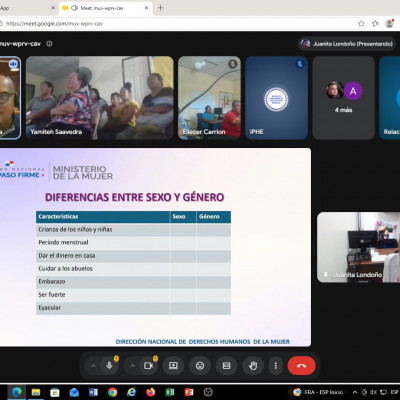400x400 pixels.
Task: Leave the call with red button
Action: [x=301, y=366]
